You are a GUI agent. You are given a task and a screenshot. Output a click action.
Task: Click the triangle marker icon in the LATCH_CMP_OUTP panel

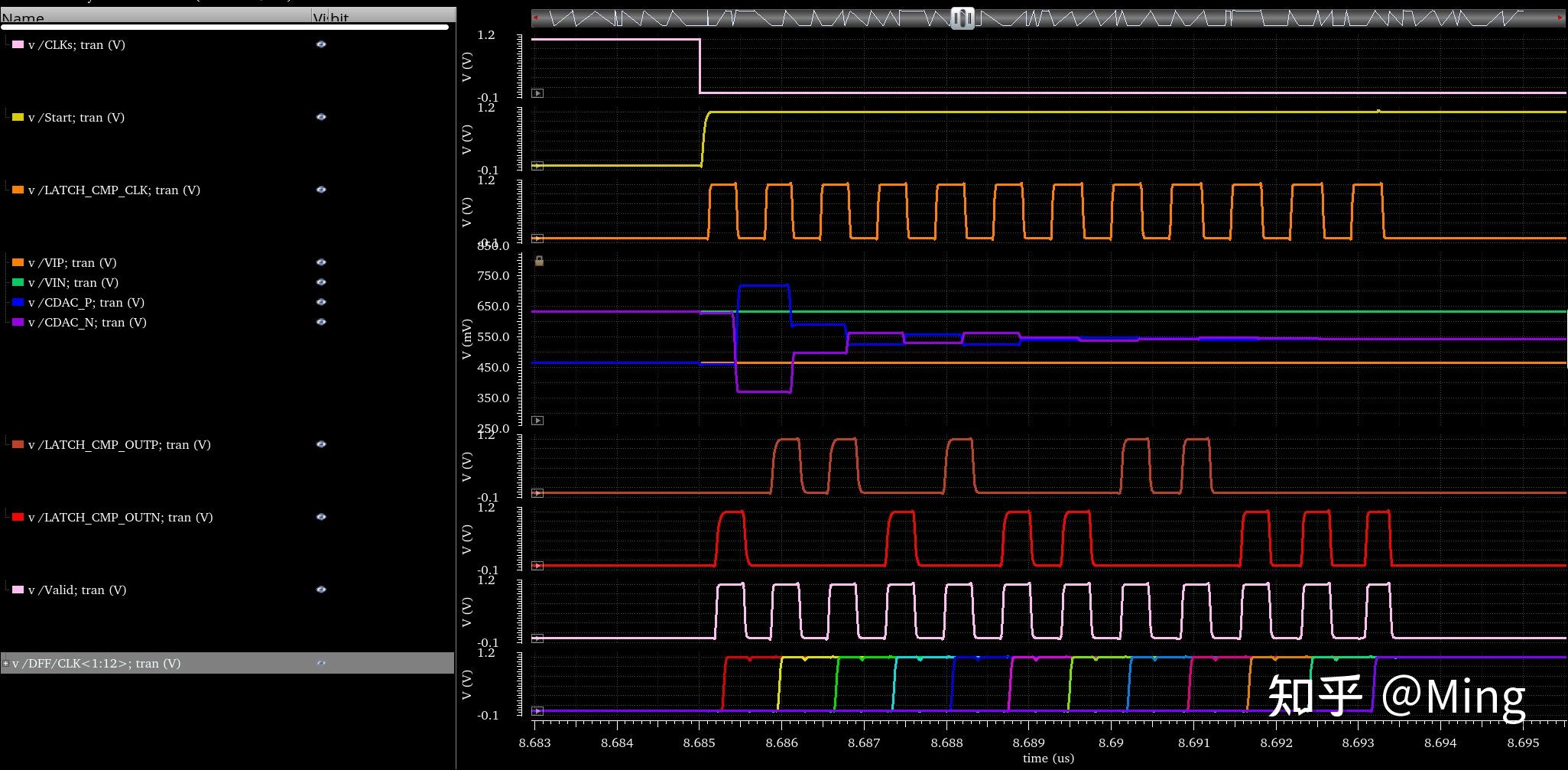(537, 493)
